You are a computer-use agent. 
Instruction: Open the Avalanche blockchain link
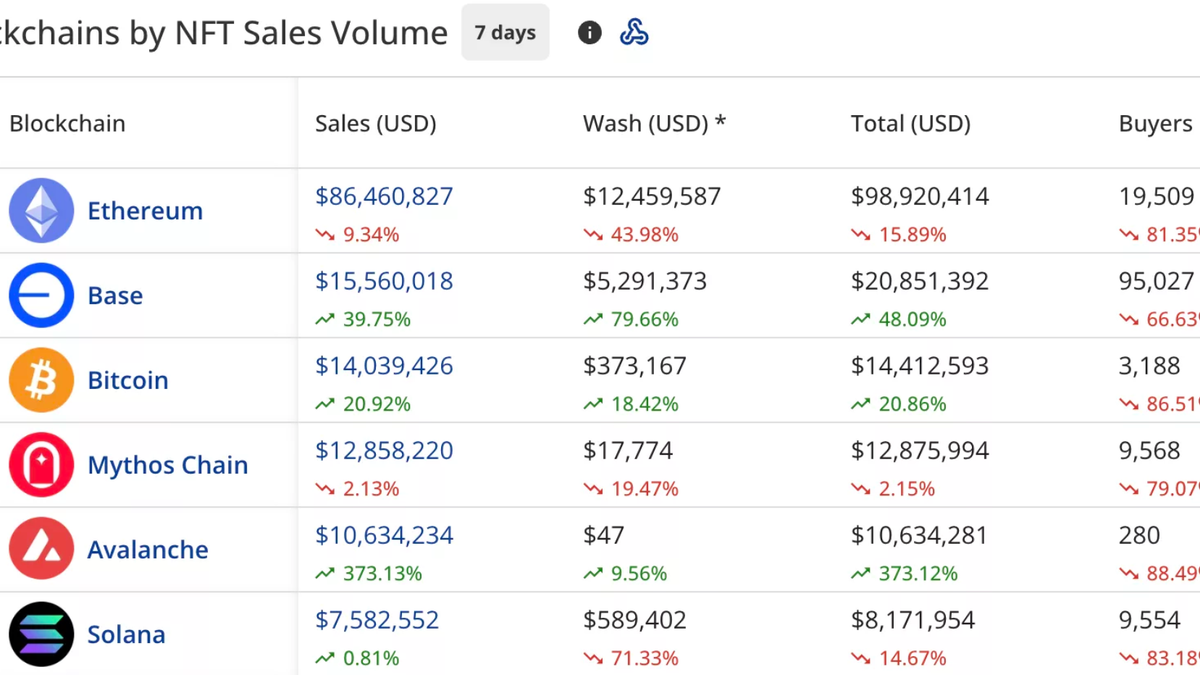(148, 550)
